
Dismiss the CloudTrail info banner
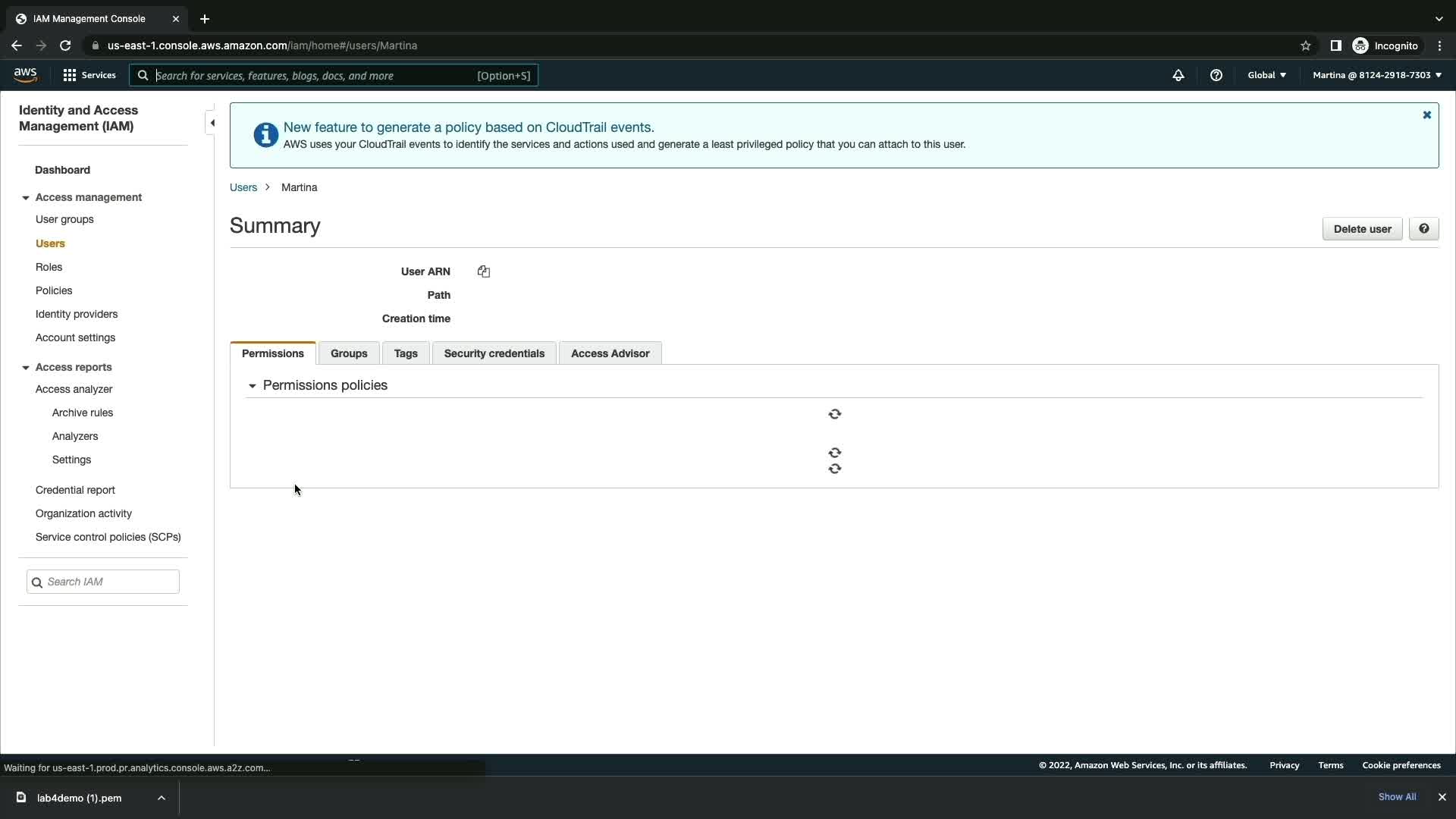pos(1426,115)
